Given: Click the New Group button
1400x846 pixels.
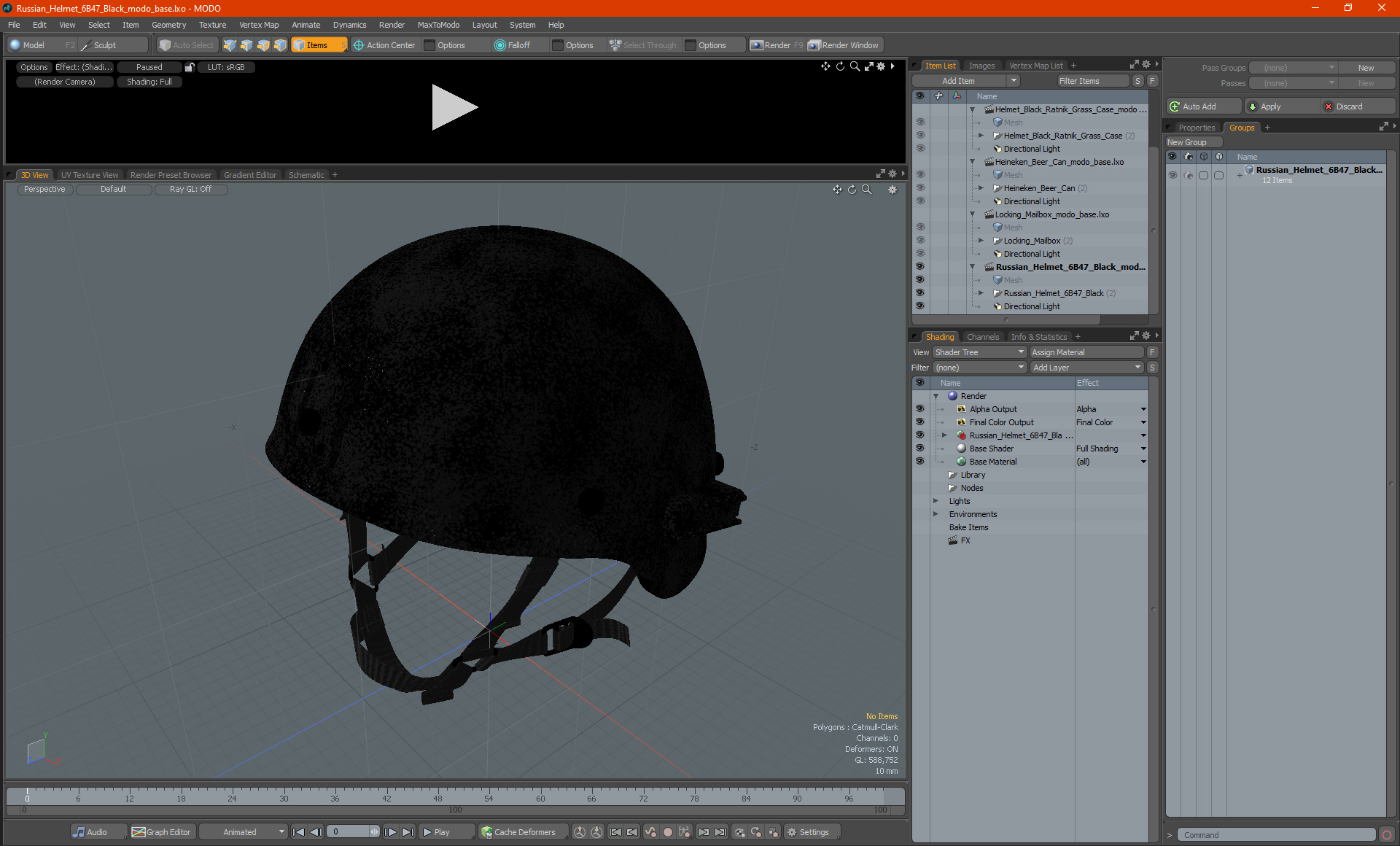Looking at the screenshot, I should pos(1193,142).
